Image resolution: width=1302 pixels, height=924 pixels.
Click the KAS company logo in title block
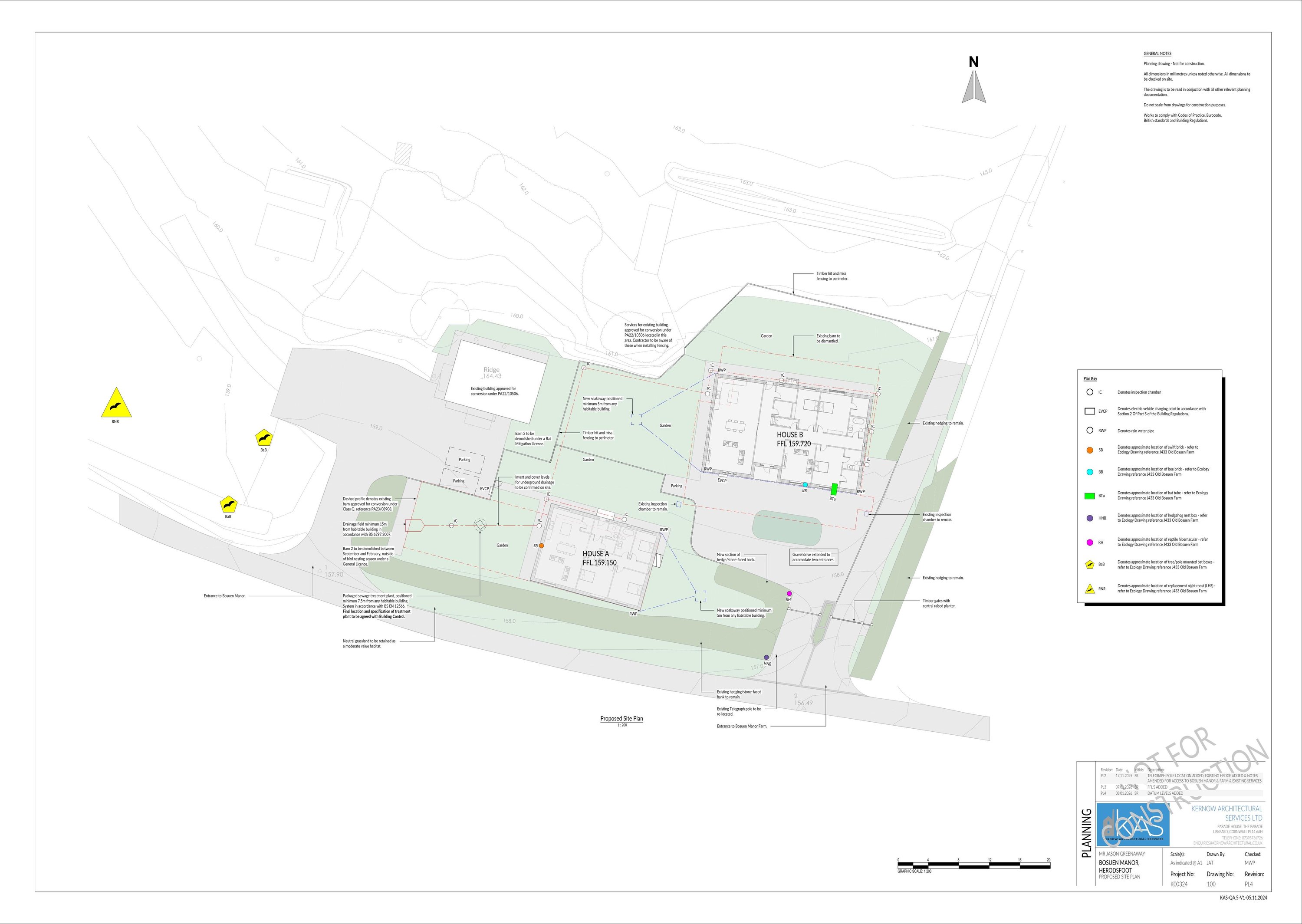[1133, 825]
